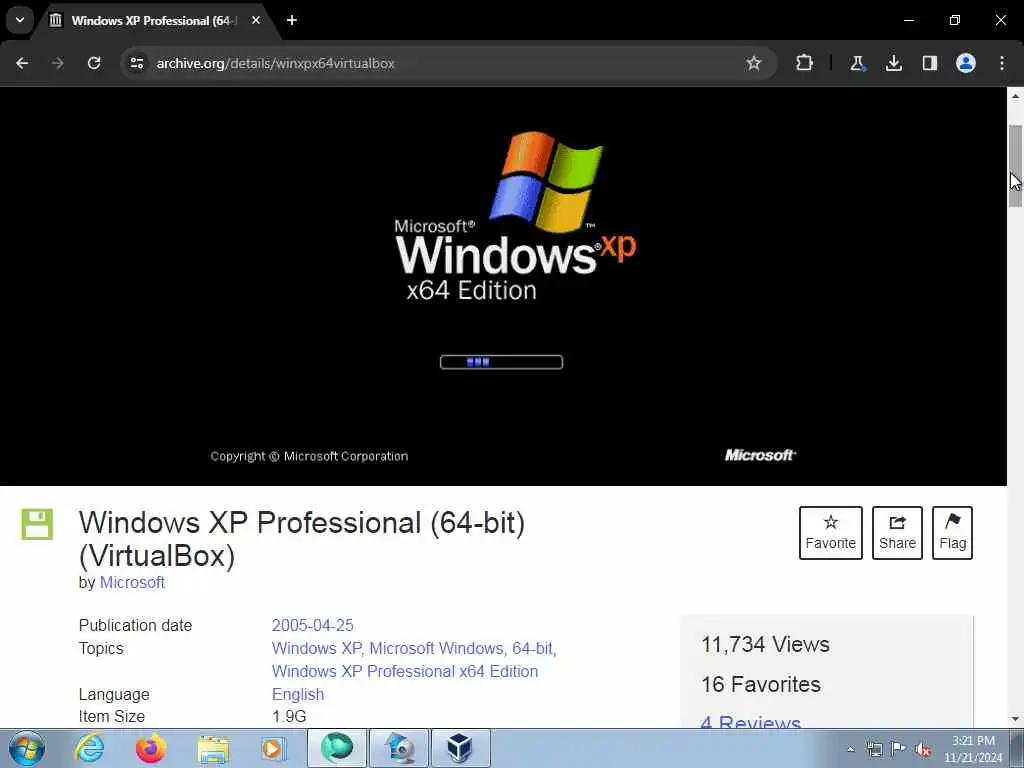This screenshot has height=768, width=1024.
Task: Go back to the previous page
Action: tap(22, 63)
